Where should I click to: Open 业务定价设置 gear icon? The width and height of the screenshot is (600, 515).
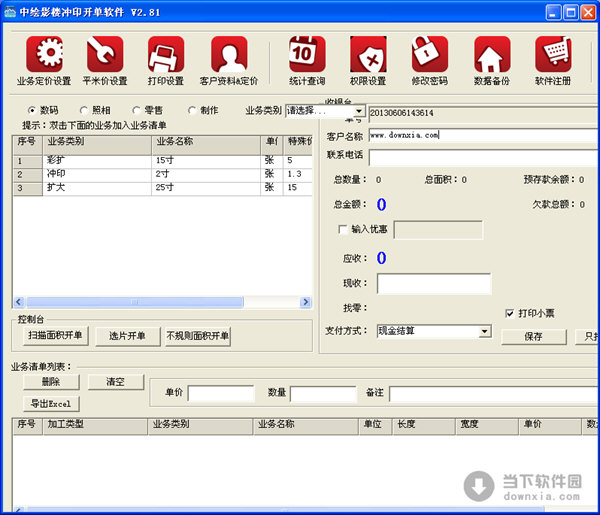coord(44,54)
